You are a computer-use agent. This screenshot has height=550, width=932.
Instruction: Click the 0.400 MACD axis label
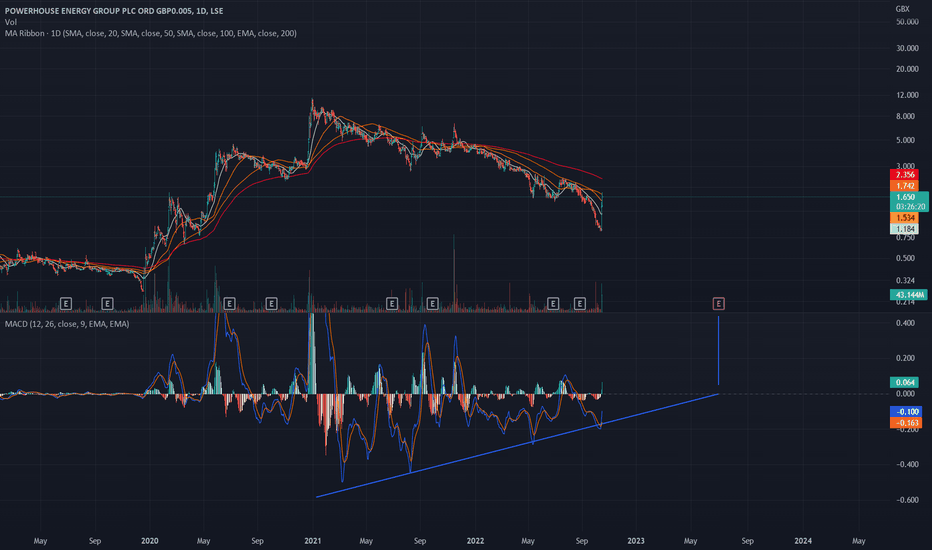point(905,323)
